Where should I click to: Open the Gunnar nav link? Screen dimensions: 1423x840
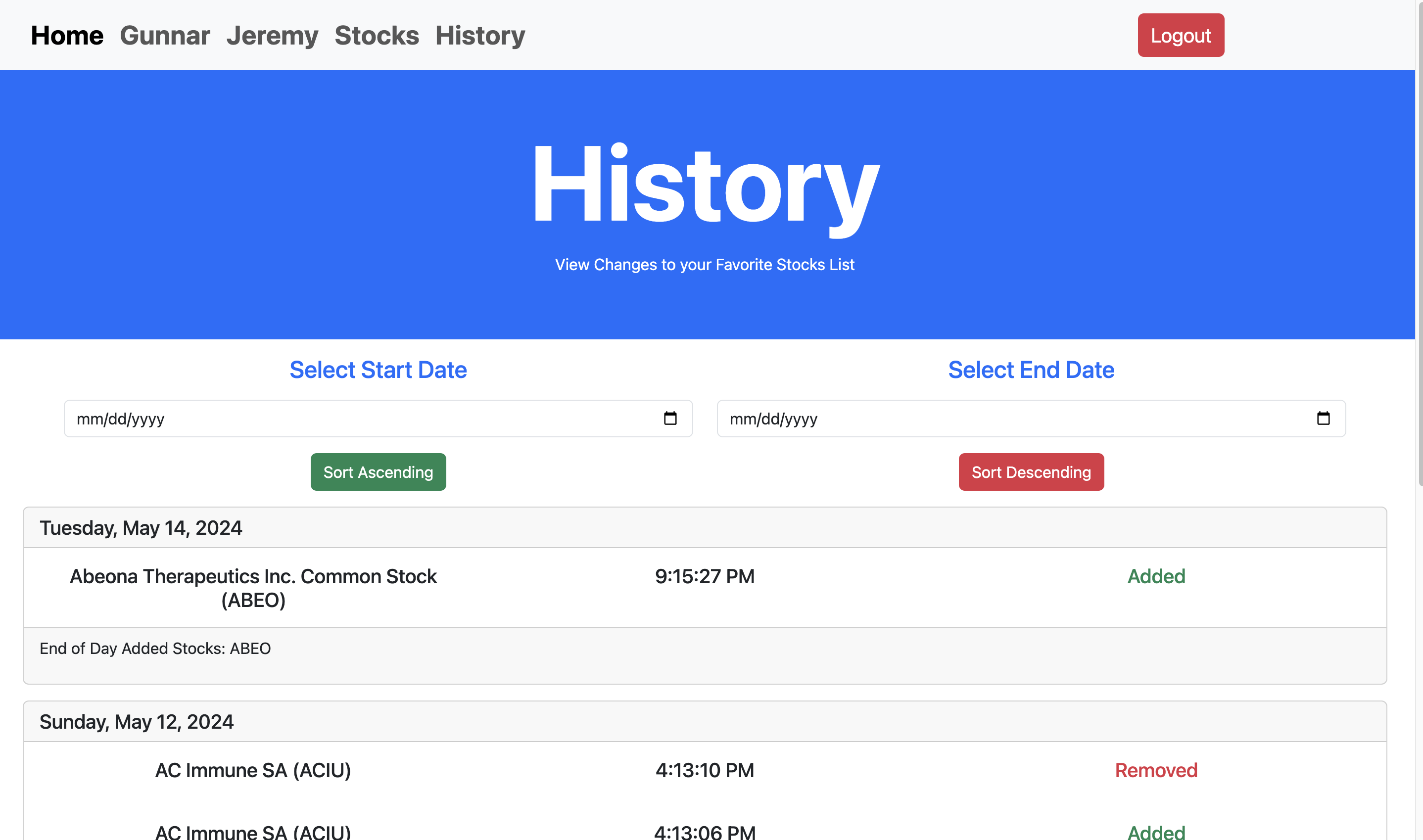click(165, 36)
